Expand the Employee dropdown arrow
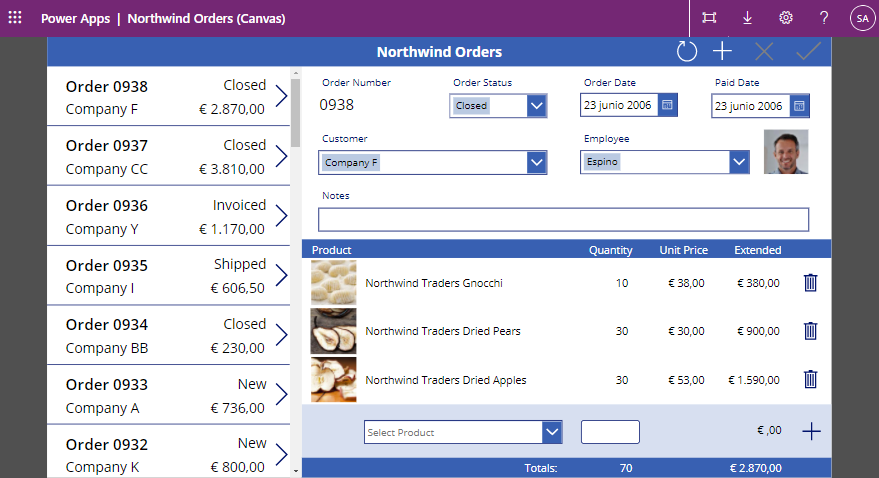879x478 pixels. 739,162
